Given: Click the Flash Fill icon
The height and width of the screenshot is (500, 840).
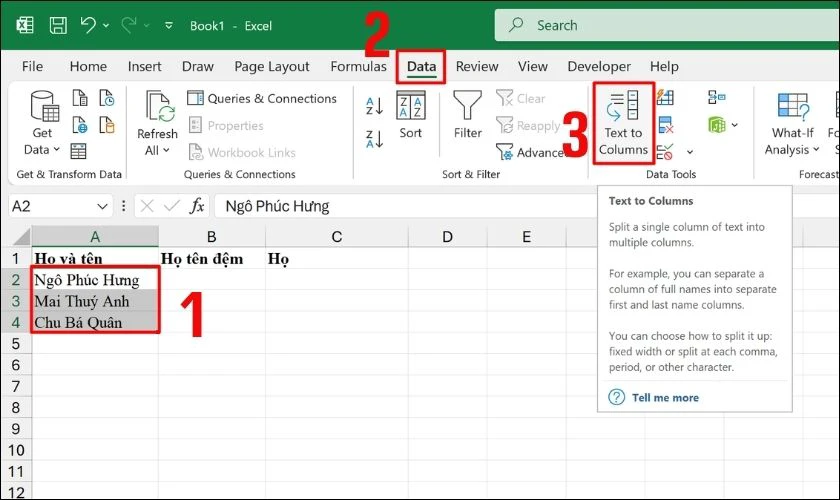Looking at the screenshot, I should coord(665,98).
